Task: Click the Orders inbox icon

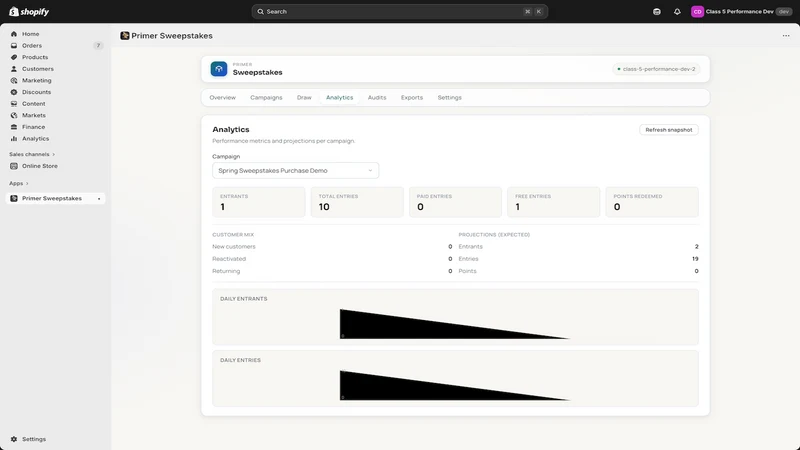Action: click(14, 45)
